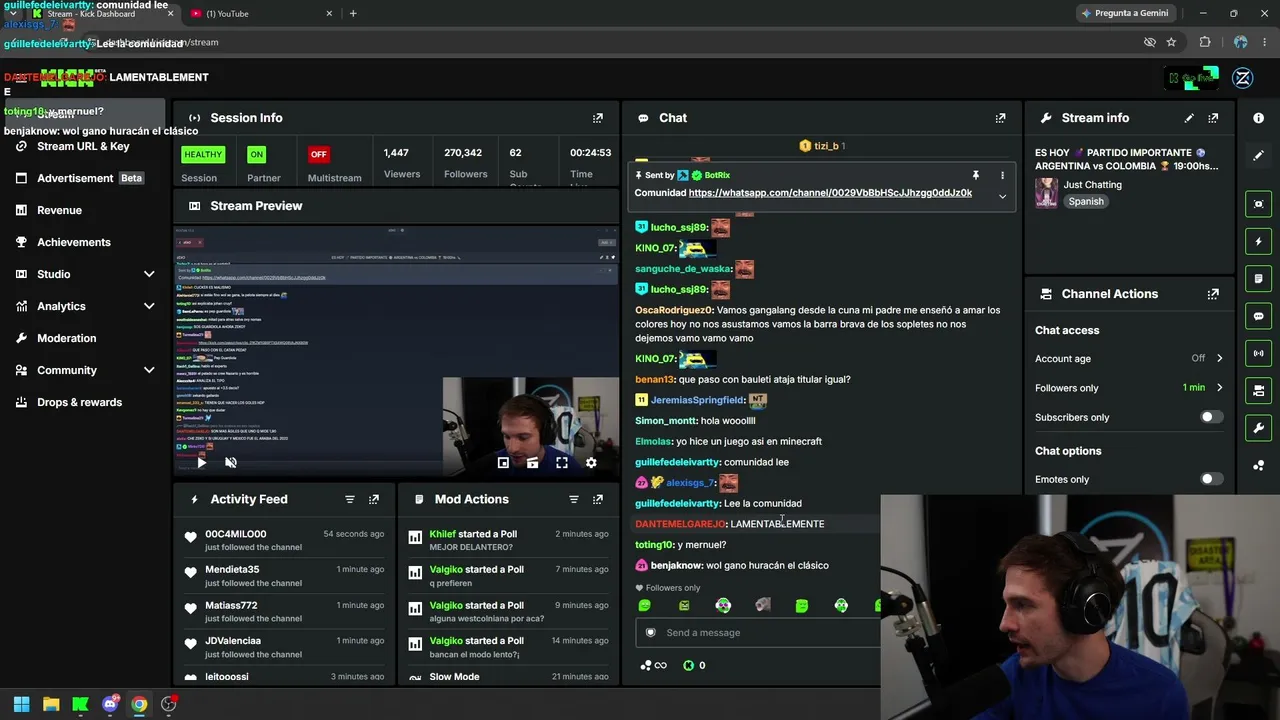Toggle Chat widget button in right toolbar

(1258, 316)
